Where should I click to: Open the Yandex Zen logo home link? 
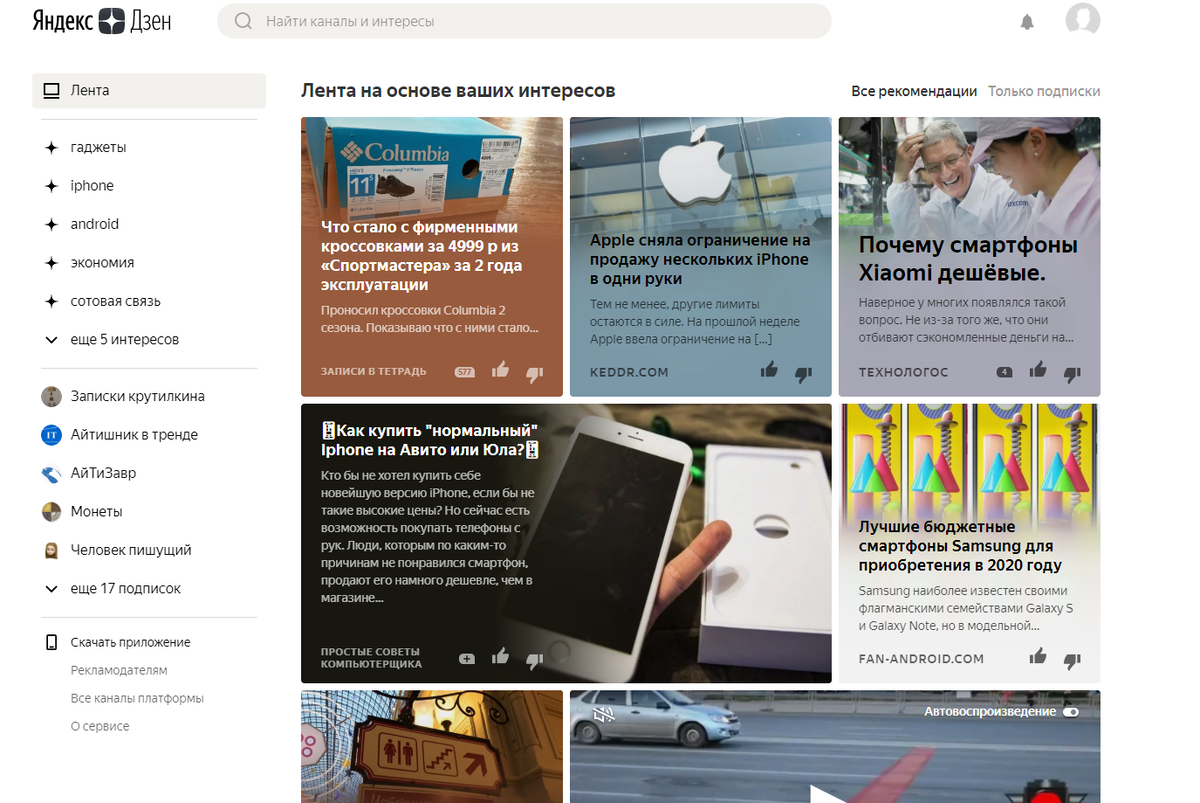point(101,21)
